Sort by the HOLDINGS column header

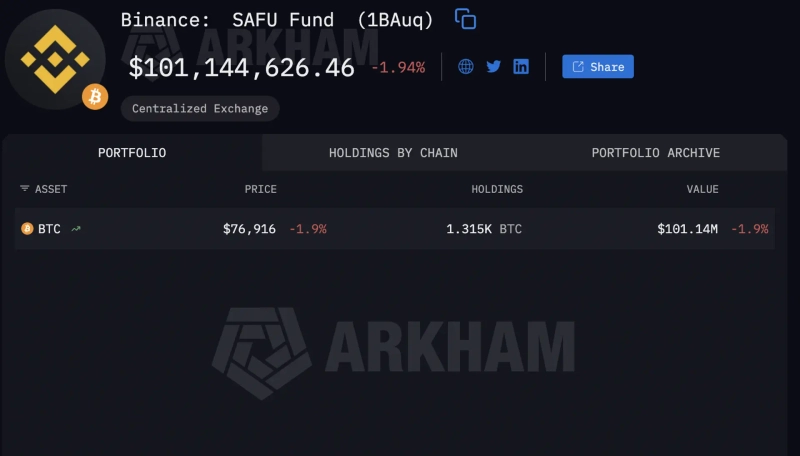(497, 189)
